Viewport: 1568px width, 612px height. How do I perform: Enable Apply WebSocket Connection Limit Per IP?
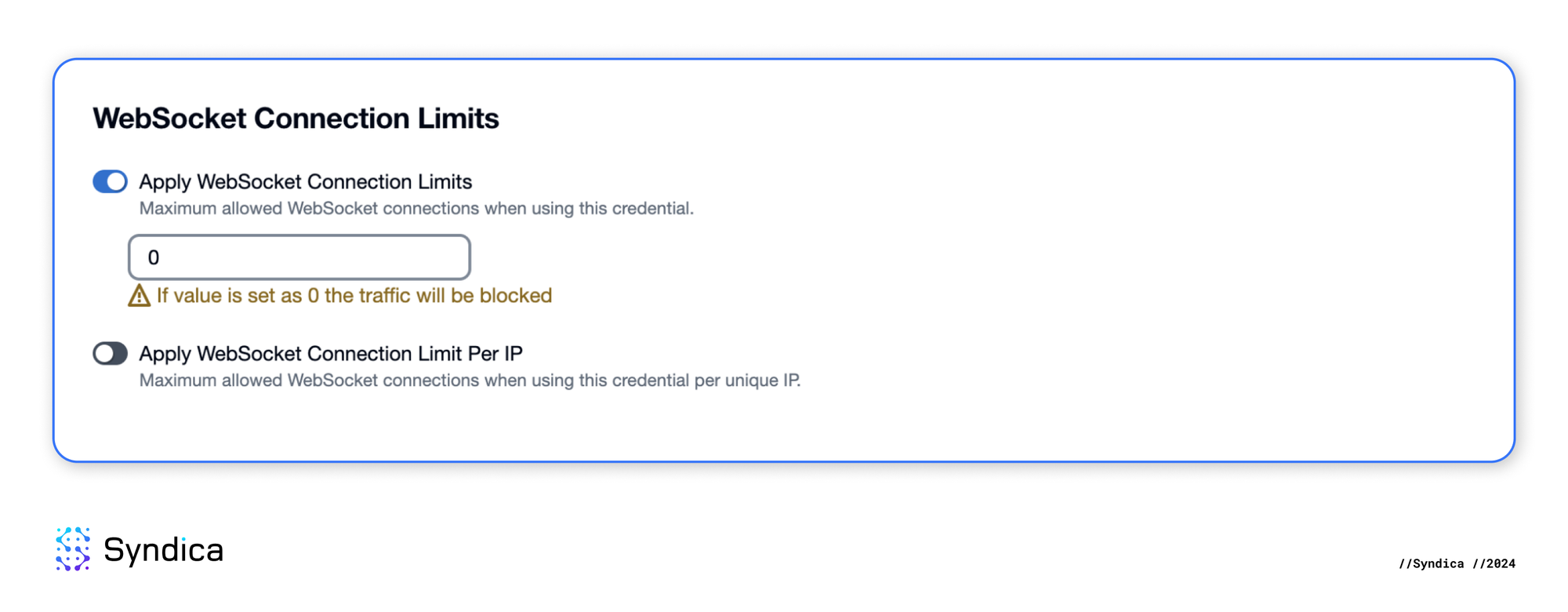[x=109, y=354]
